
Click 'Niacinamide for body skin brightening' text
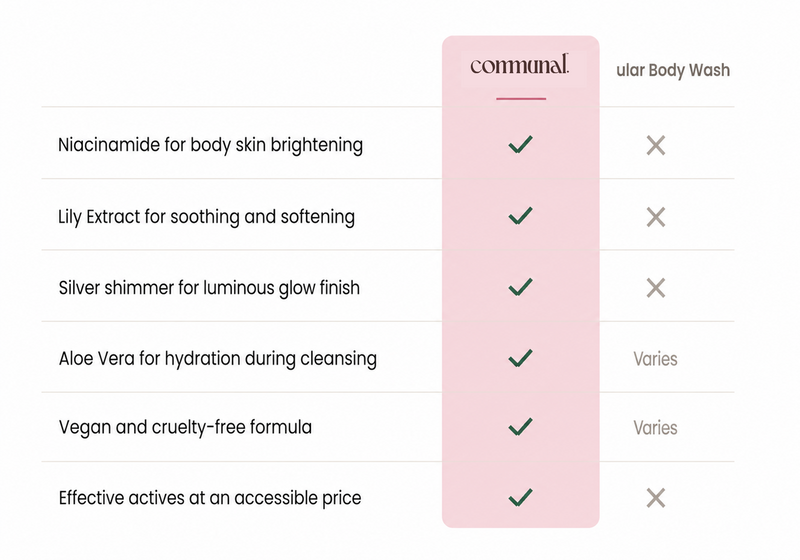(x=211, y=145)
